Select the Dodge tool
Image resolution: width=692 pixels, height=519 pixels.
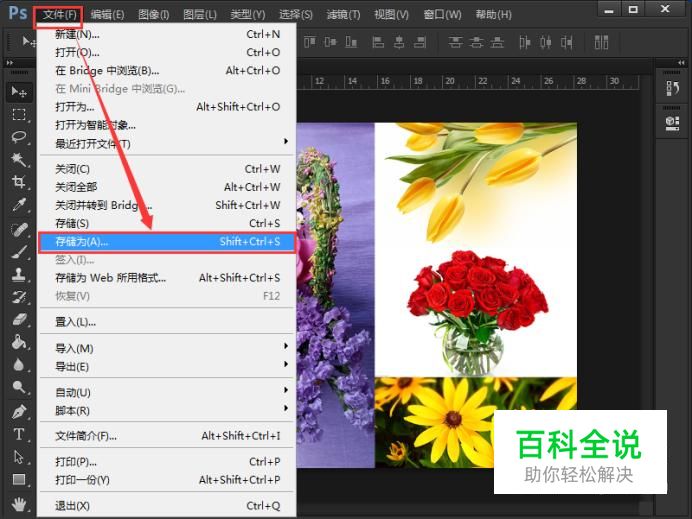coord(19,387)
